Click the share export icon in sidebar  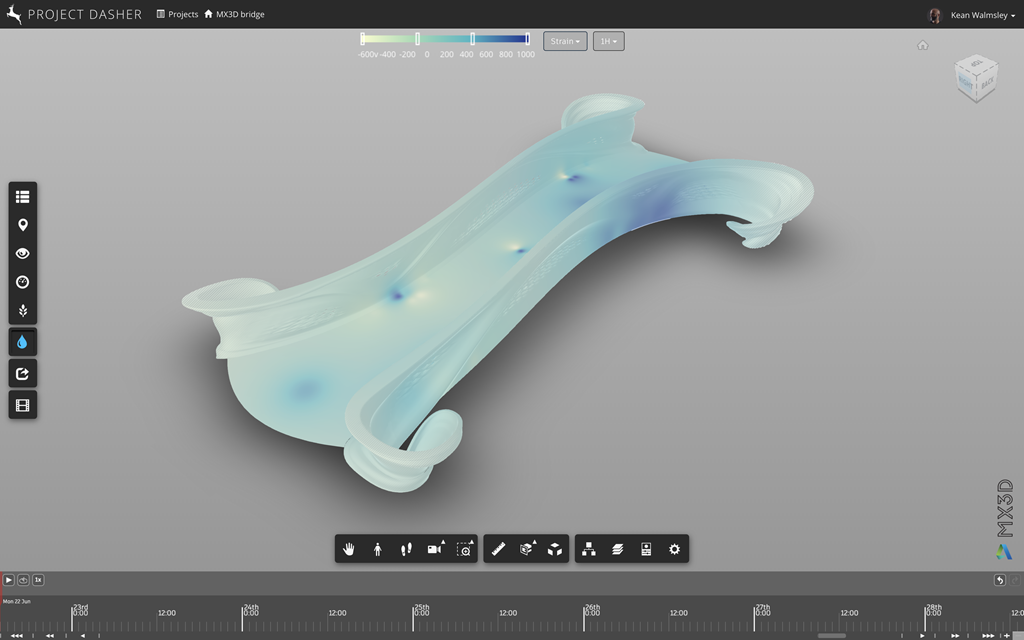(x=23, y=374)
